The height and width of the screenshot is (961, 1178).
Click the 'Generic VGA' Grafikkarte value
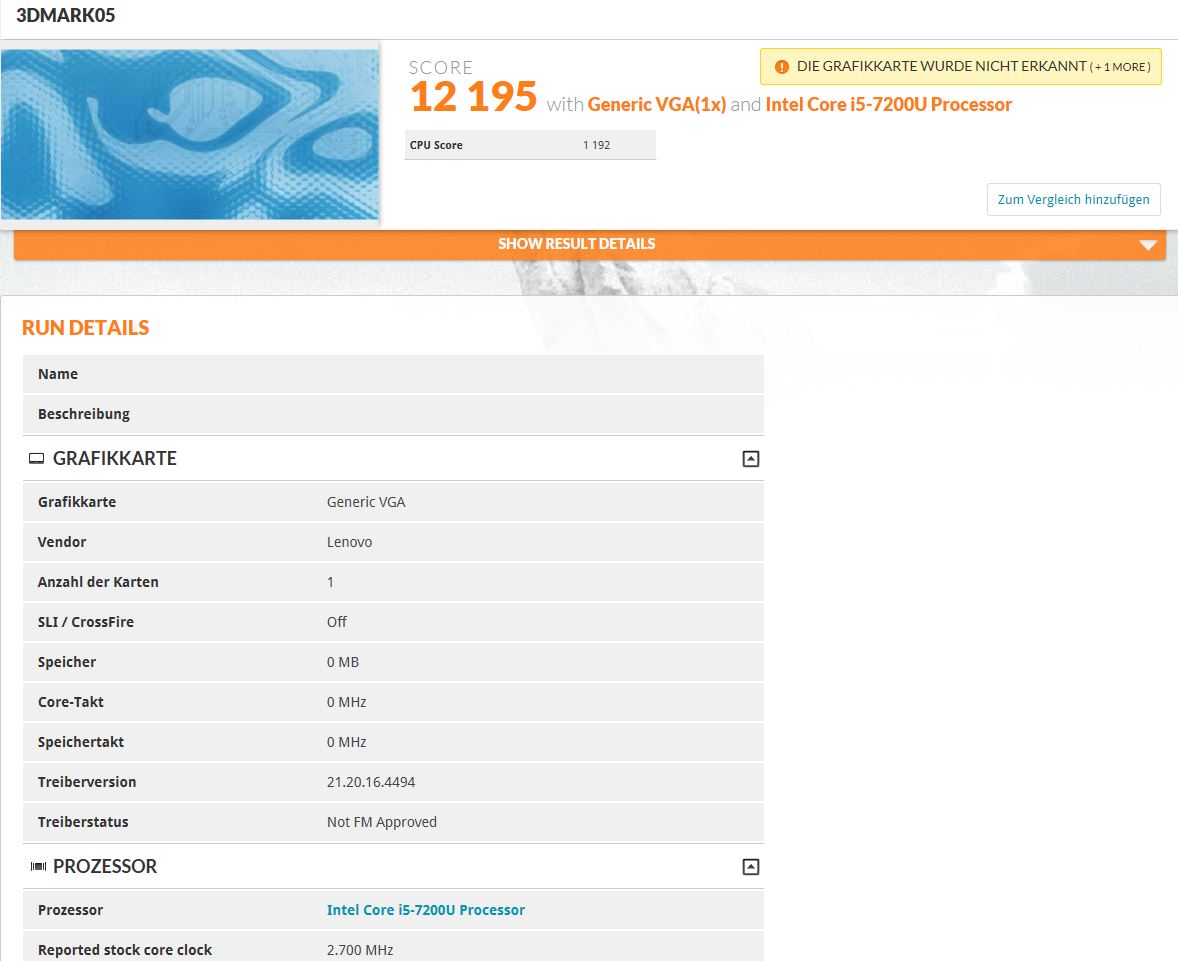click(366, 502)
